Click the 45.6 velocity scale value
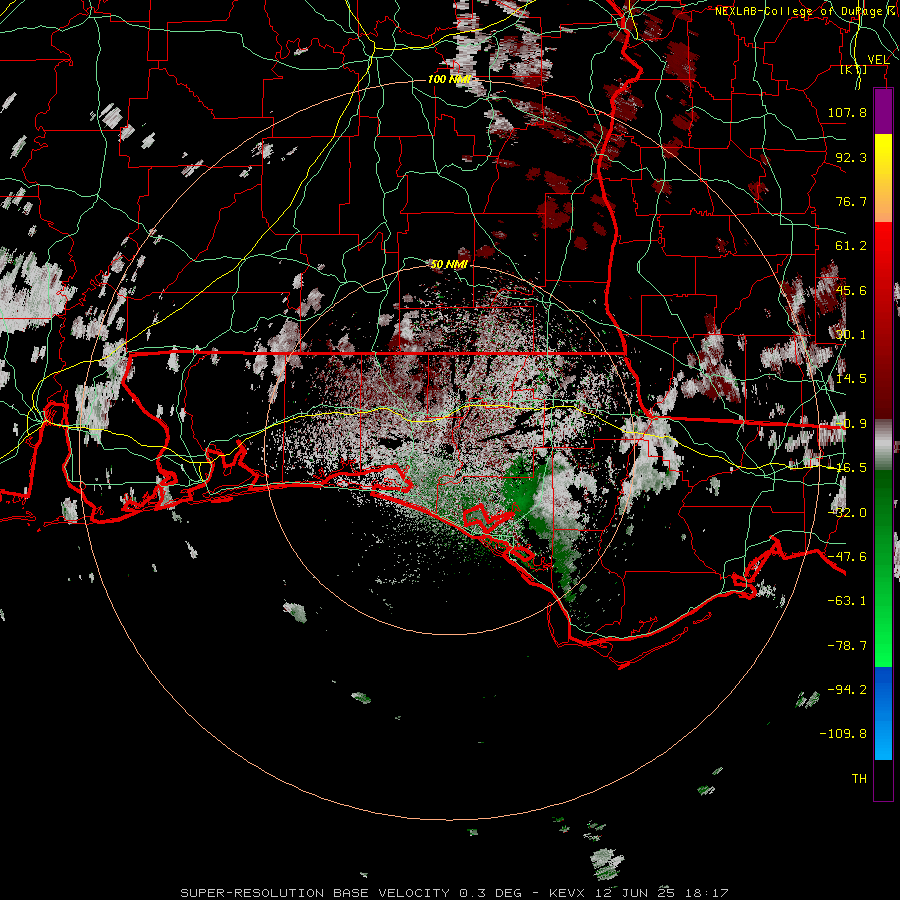The image size is (900, 900). (851, 290)
